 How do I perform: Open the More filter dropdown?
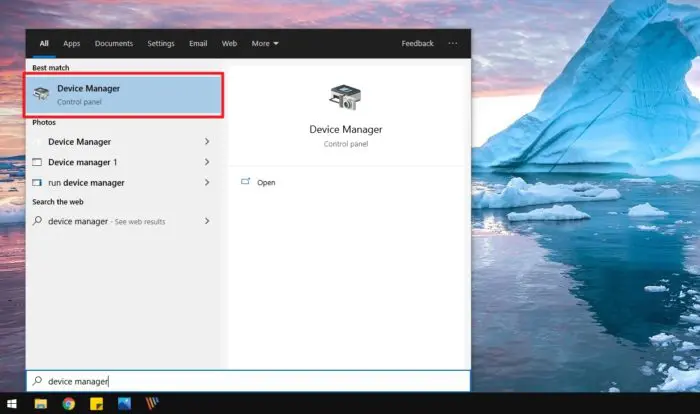[265, 43]
